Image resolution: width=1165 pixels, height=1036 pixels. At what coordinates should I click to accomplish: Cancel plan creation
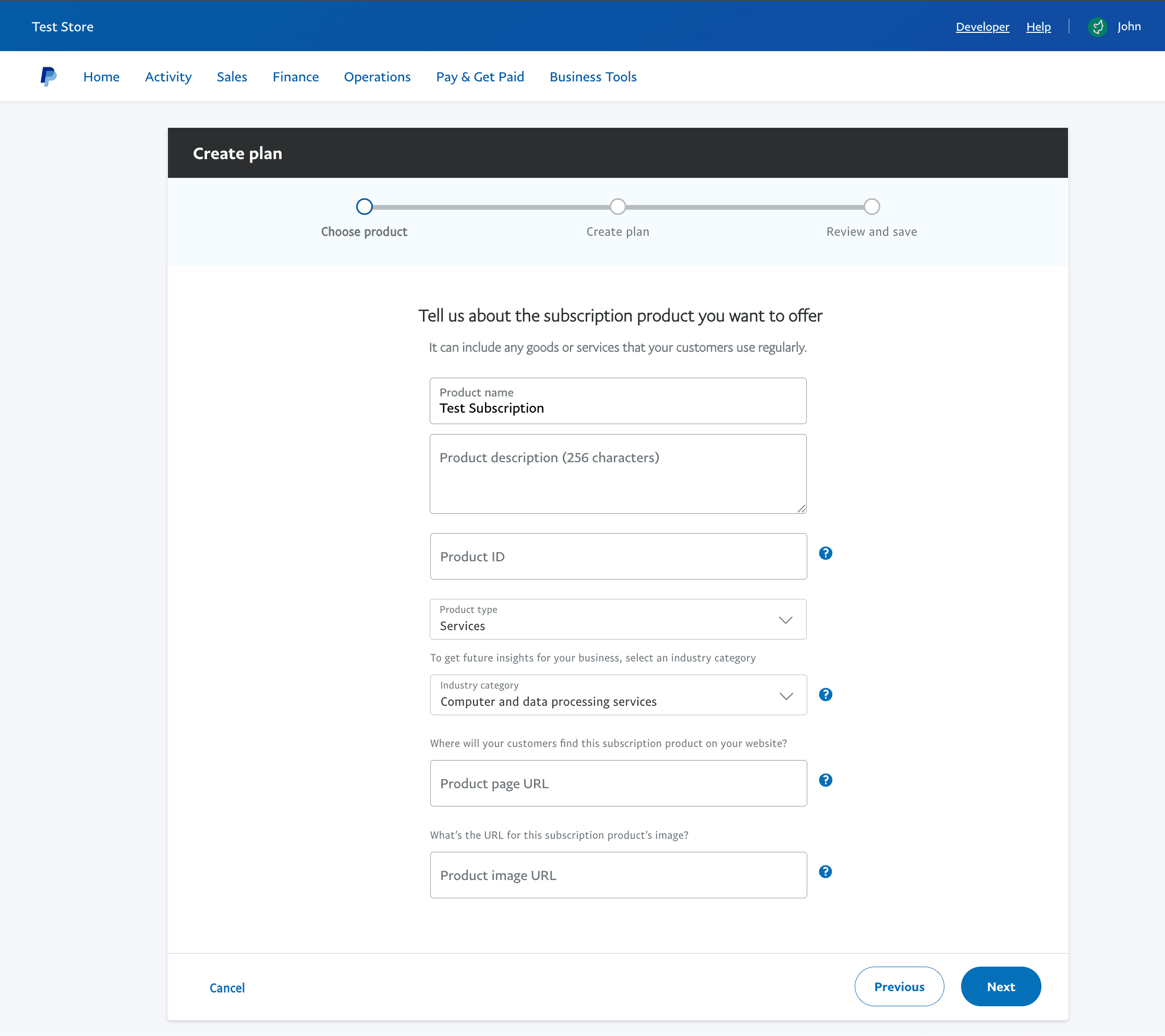point(227,987)
